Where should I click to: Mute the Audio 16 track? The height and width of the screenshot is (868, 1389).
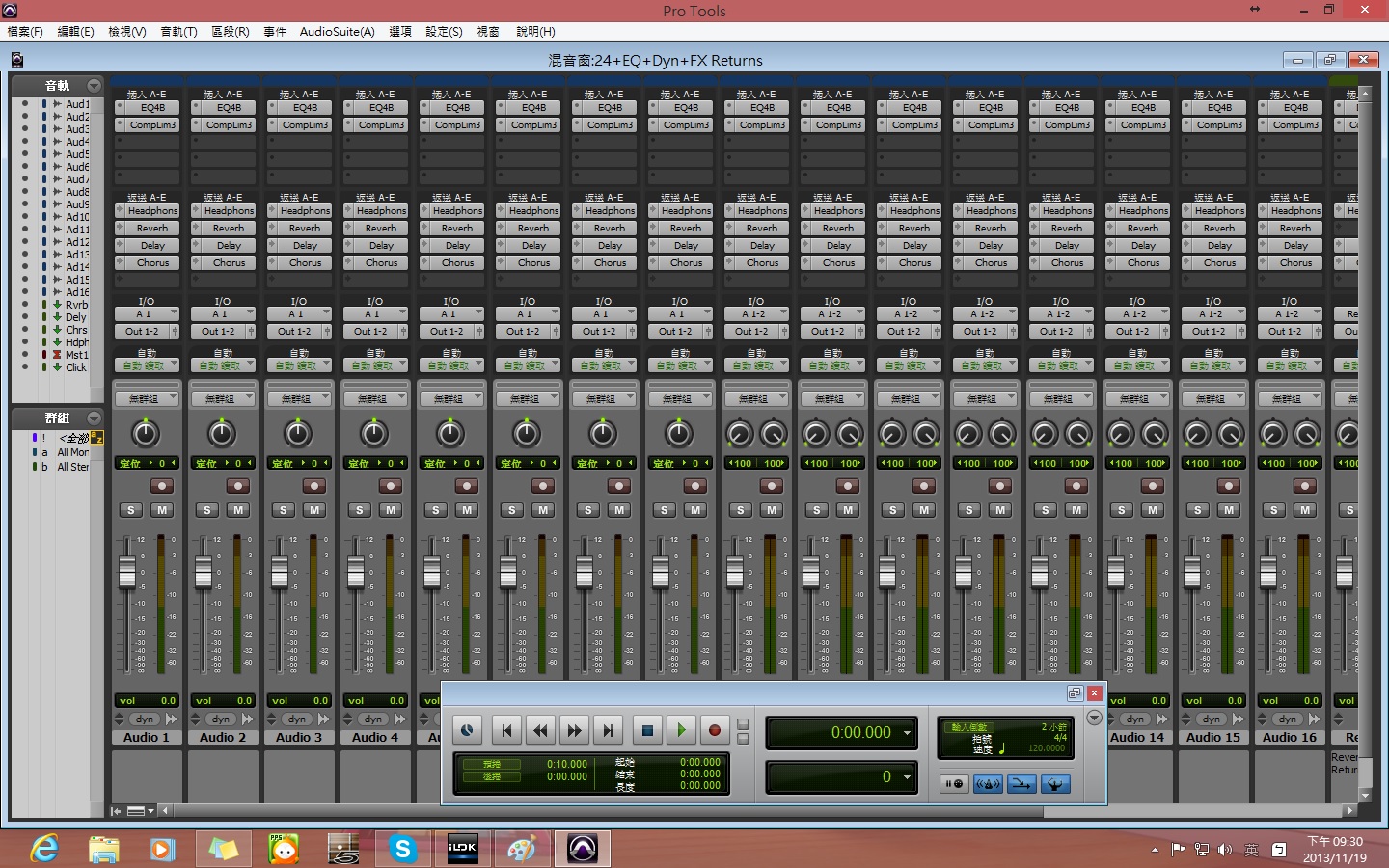click(x=1305, y=510)
